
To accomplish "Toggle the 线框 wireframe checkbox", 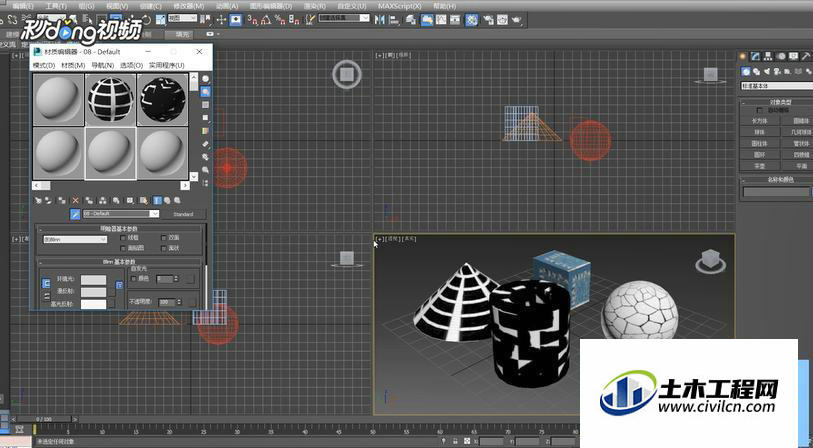I will 123,237.
